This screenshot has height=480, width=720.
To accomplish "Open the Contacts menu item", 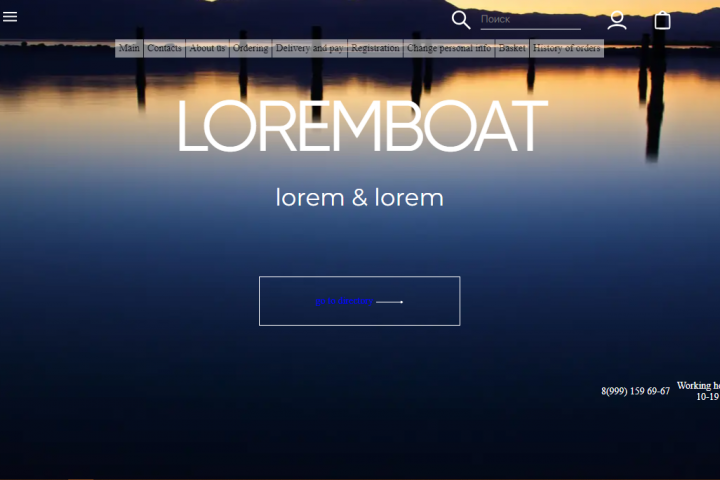I will pos(164,48).
